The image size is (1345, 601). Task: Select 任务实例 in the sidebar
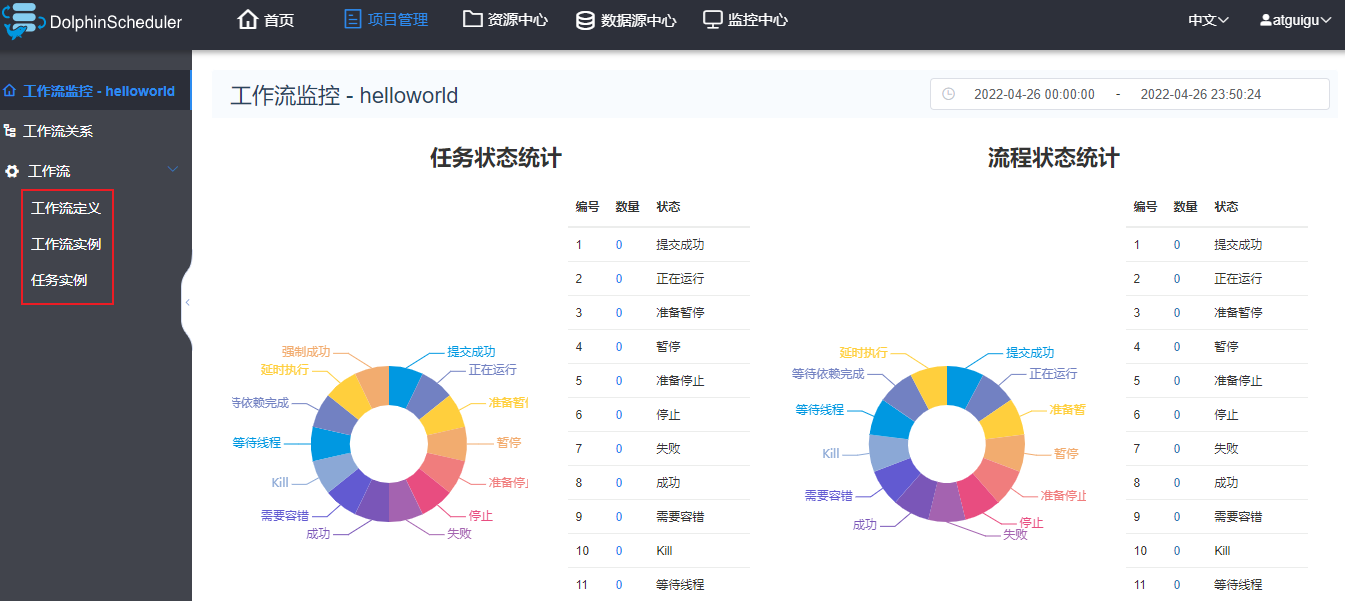(x=59, y=280)
